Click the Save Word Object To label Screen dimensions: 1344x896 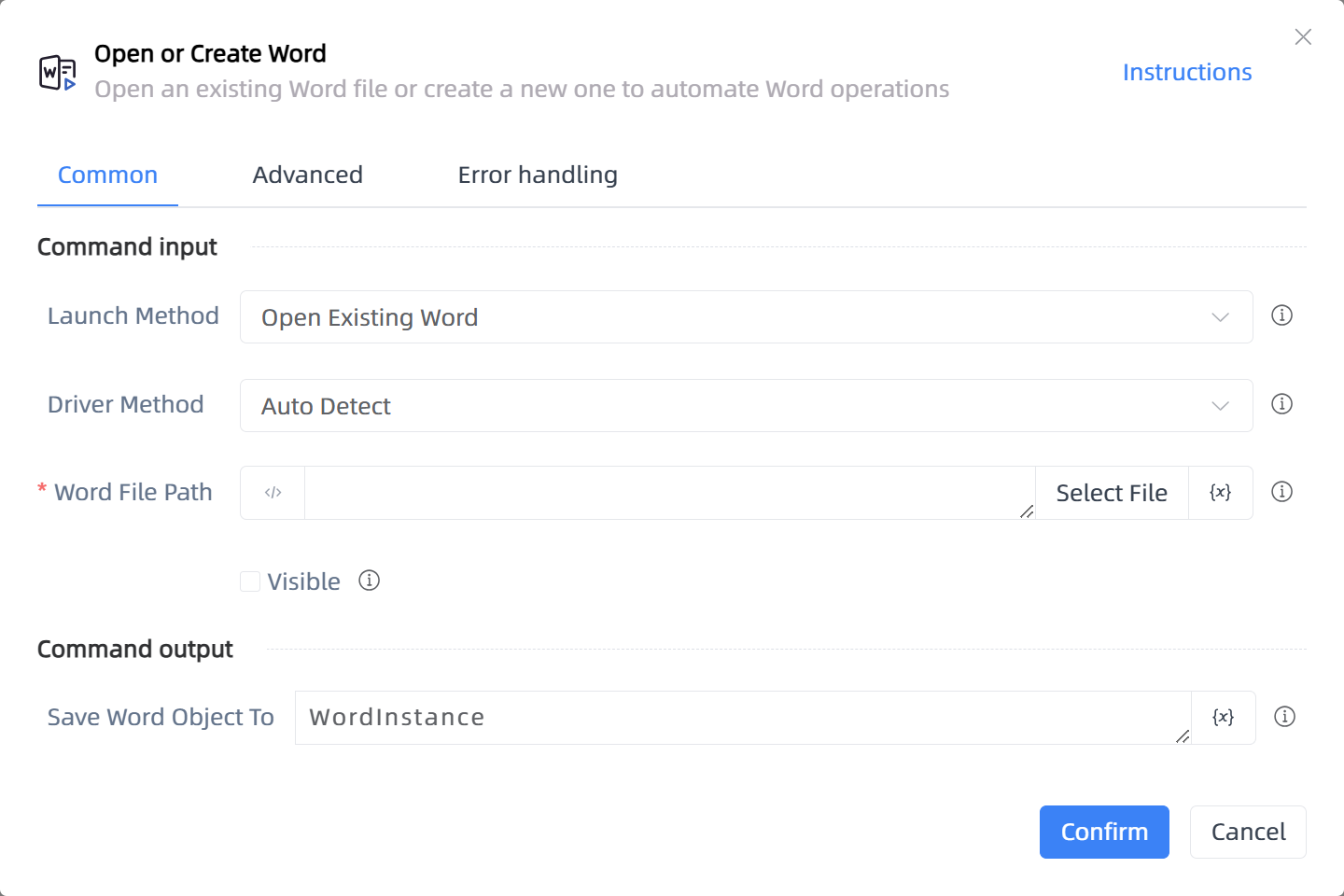161,717
